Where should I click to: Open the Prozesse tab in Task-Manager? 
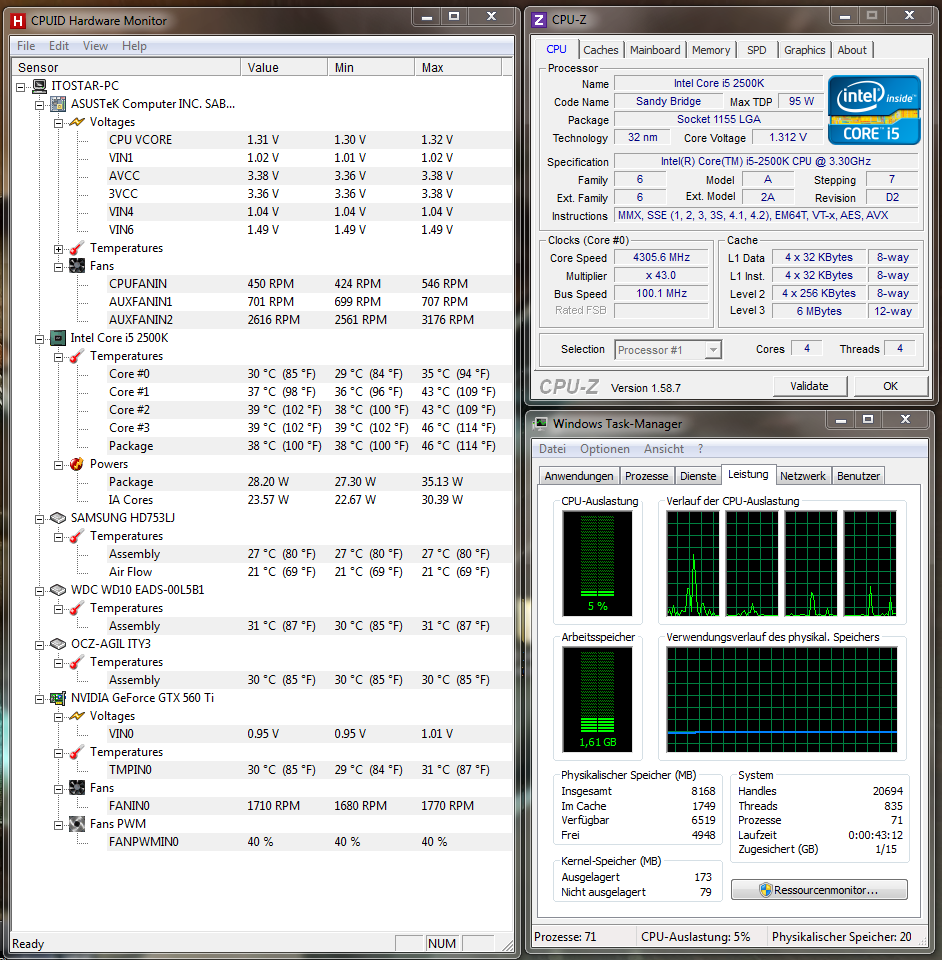646,476
